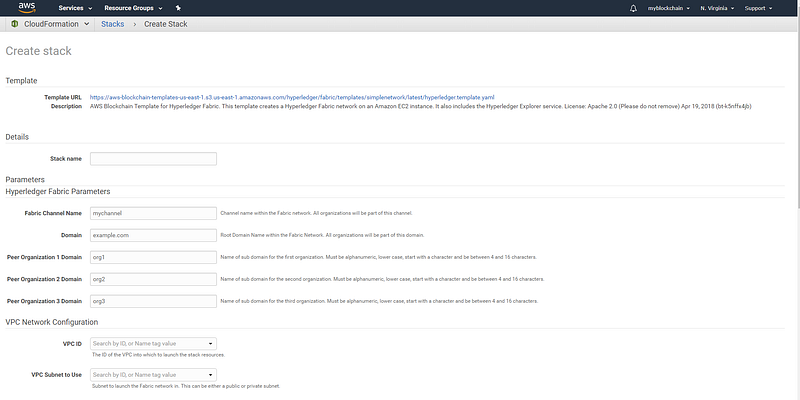
Task: Open the N. Virginia region menu
Action: (717, 8)
